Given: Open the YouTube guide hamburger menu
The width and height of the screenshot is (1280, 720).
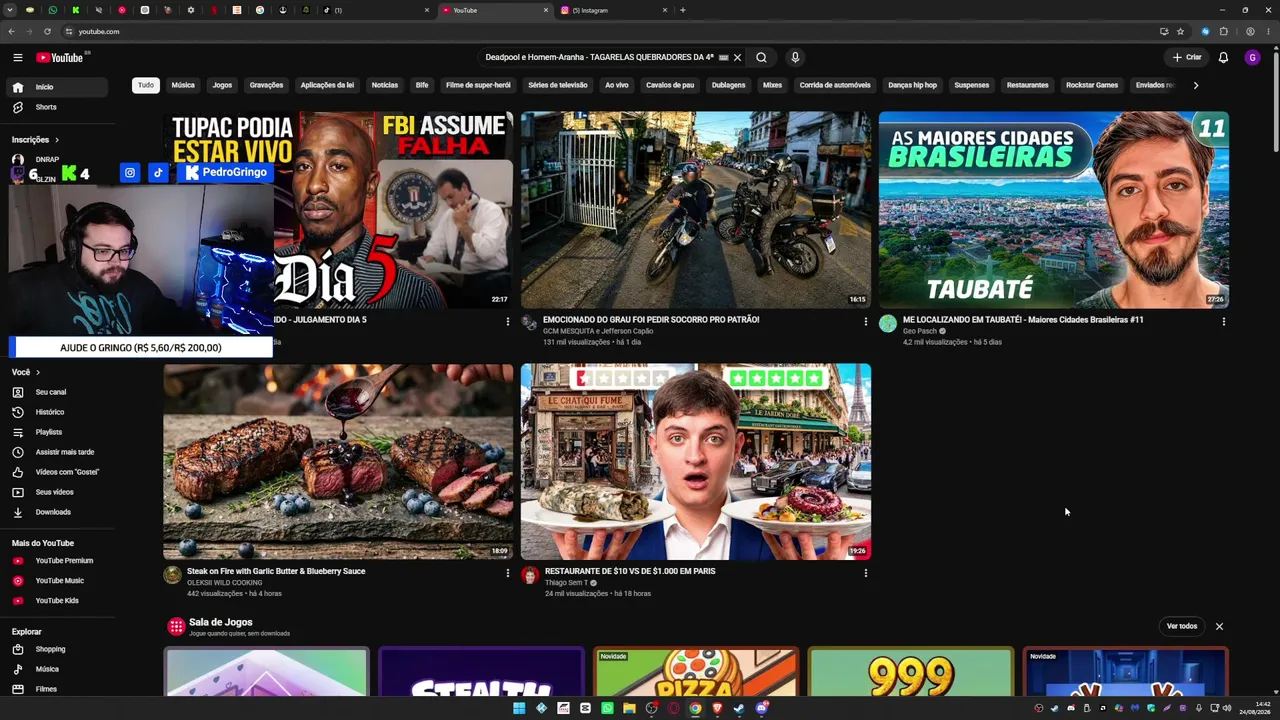Looking at the screenshot, I should click(17, 58).
